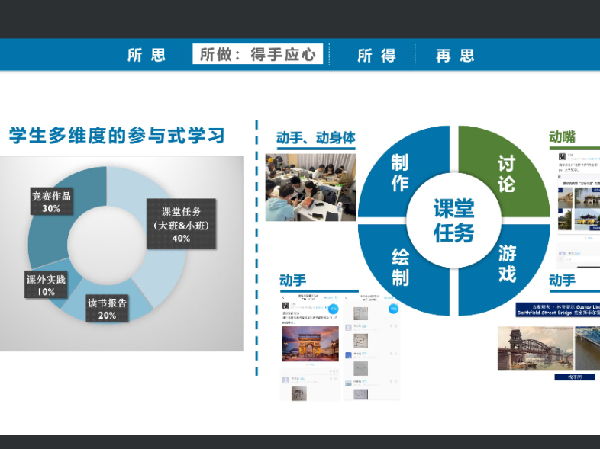The height and width of the screenshot is (449, 600).
Task: Click the 动手、动身体 label
Action: 315,137
